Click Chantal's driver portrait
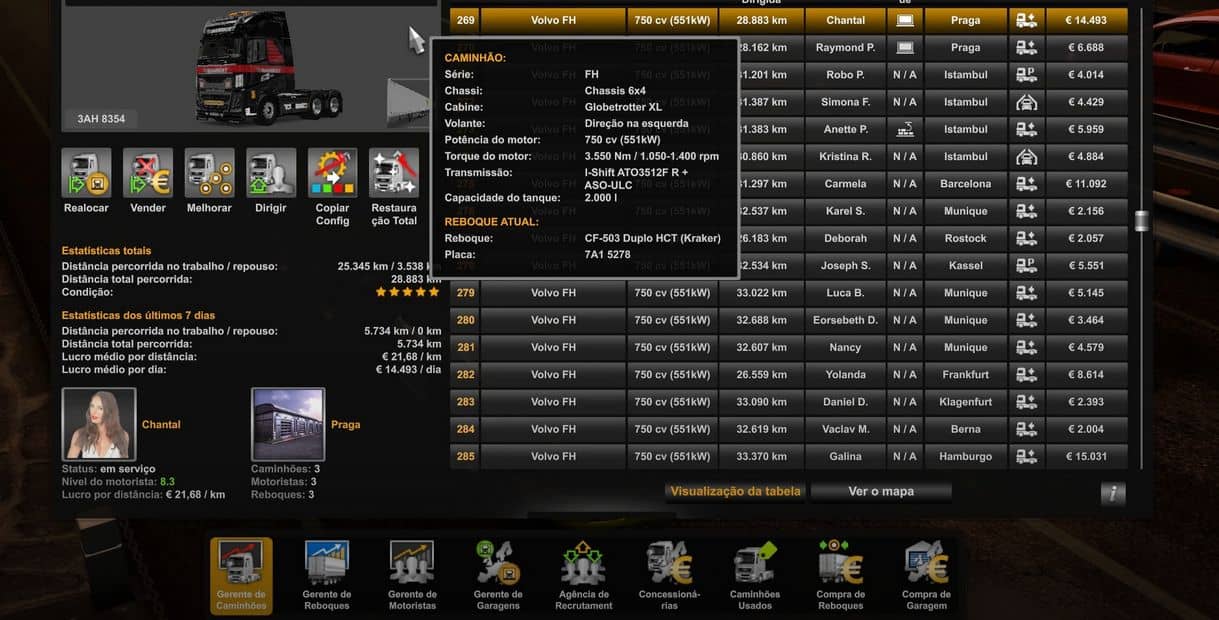 (x=99, y=424)
